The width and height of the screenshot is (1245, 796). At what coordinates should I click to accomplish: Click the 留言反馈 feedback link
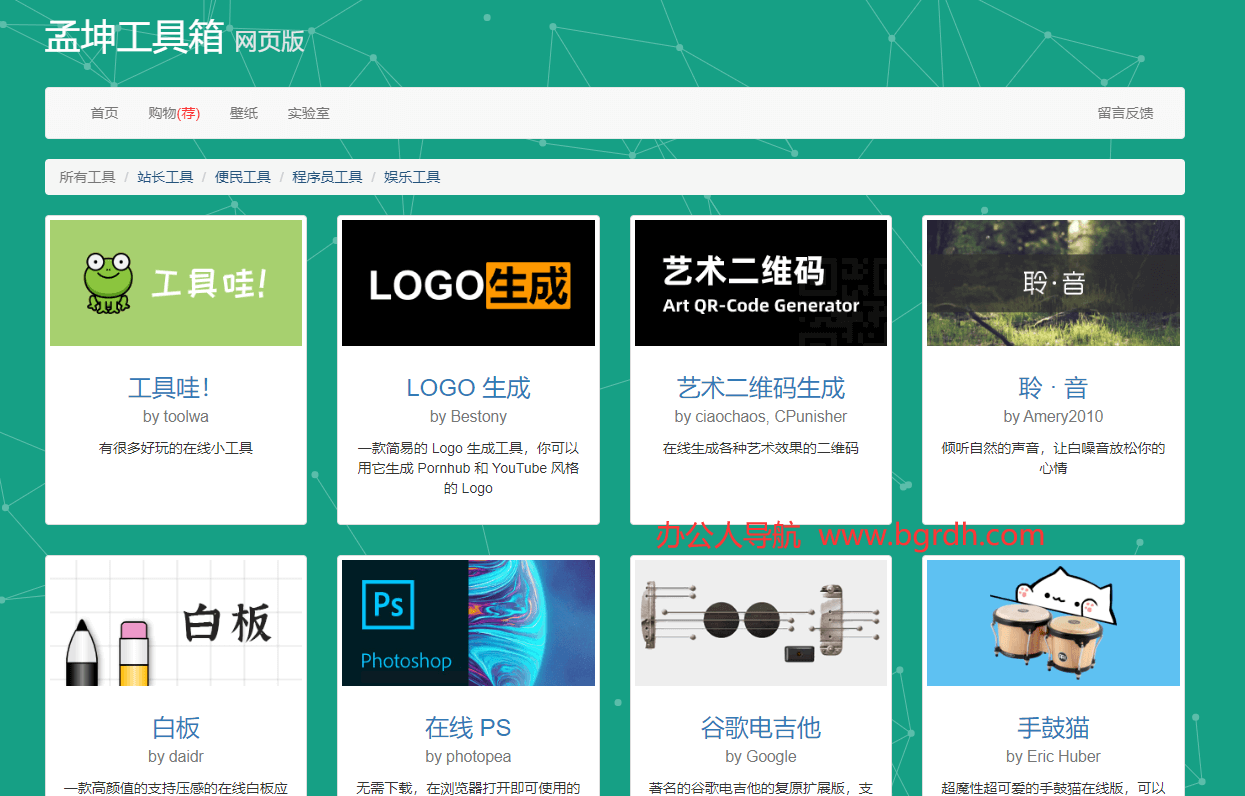[1128, 113]
